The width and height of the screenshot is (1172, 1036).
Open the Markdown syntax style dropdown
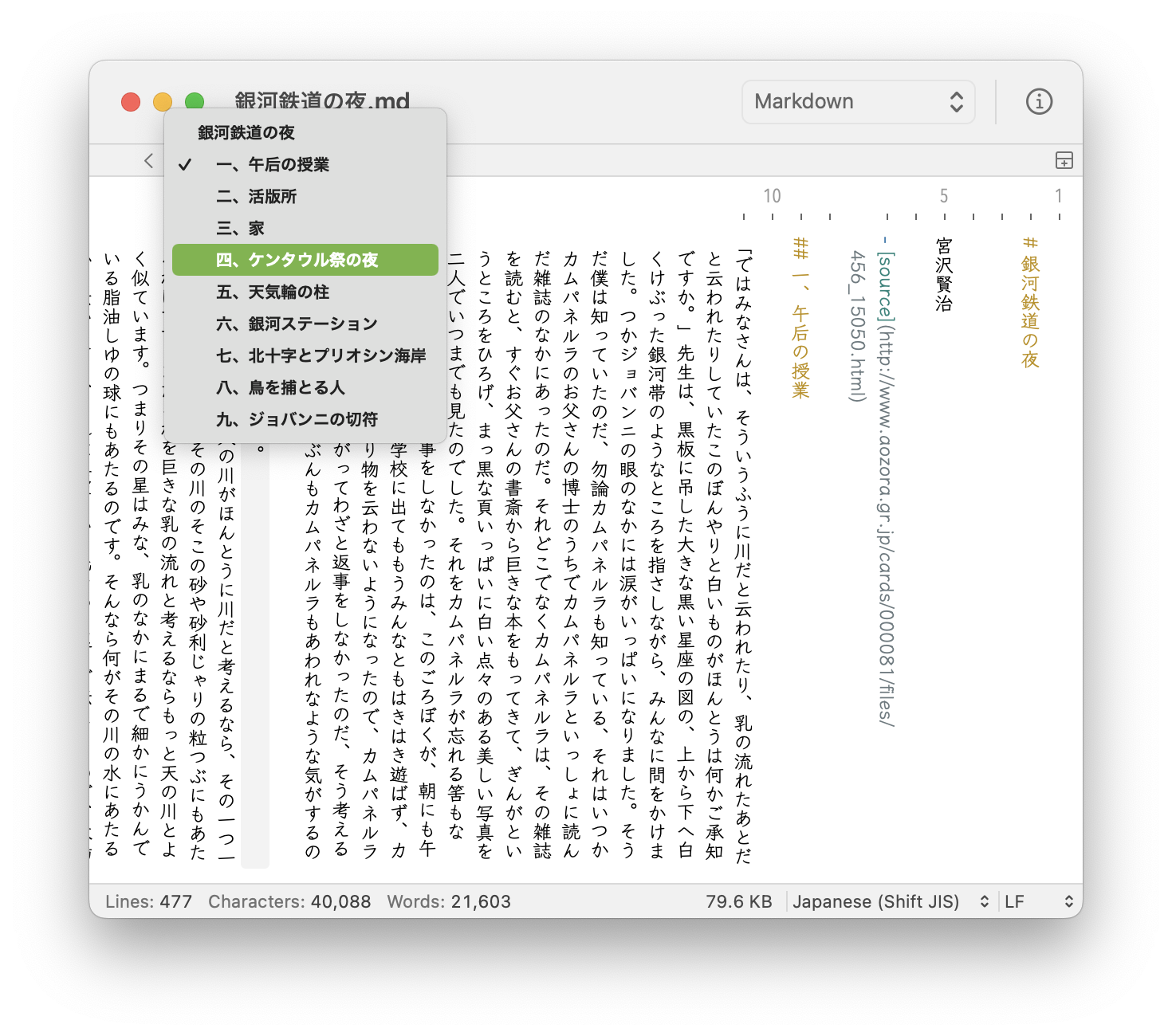(x=858, y=101)
